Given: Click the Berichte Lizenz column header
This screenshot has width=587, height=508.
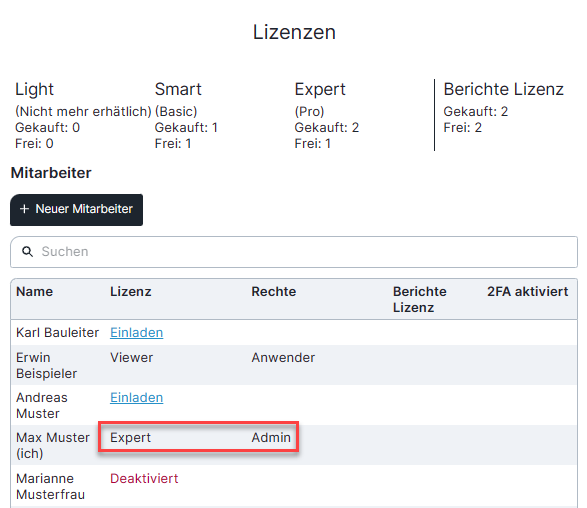Looking at the screenshot, I should [420, 299].
